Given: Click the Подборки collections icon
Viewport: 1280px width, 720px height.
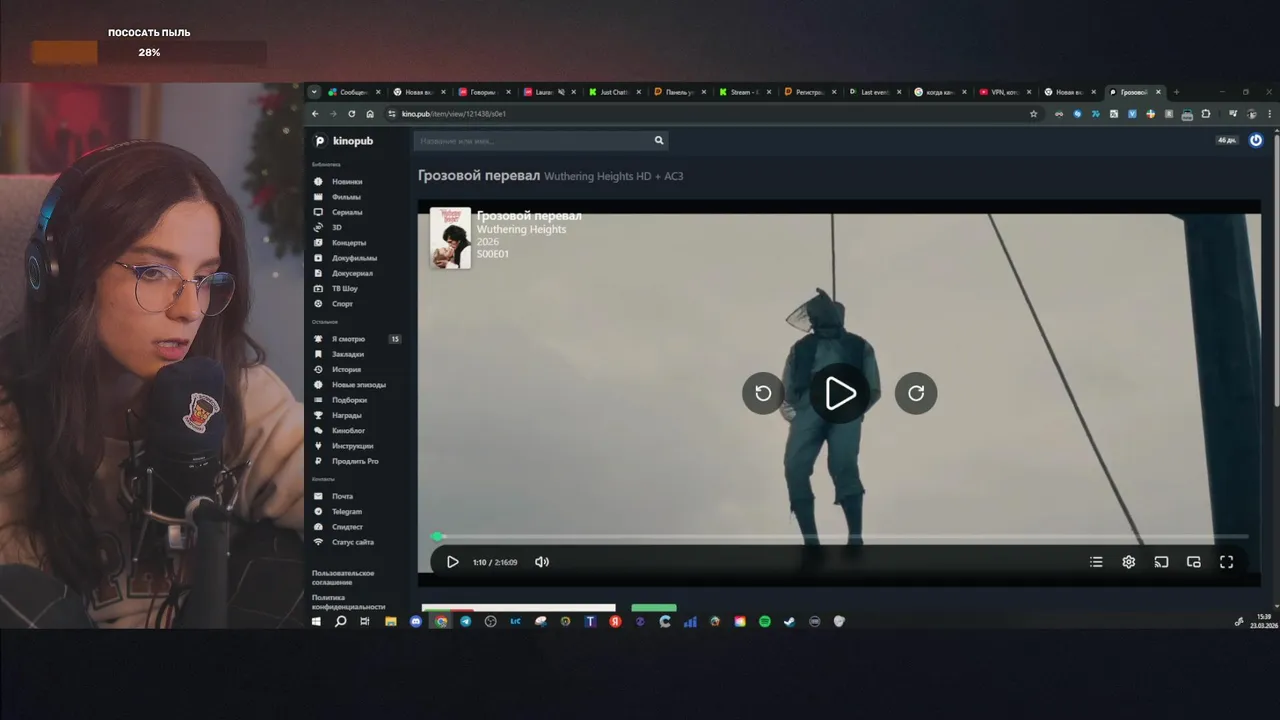Looking at the screenshot, I should pyautogui.click(x=318, y=400).
